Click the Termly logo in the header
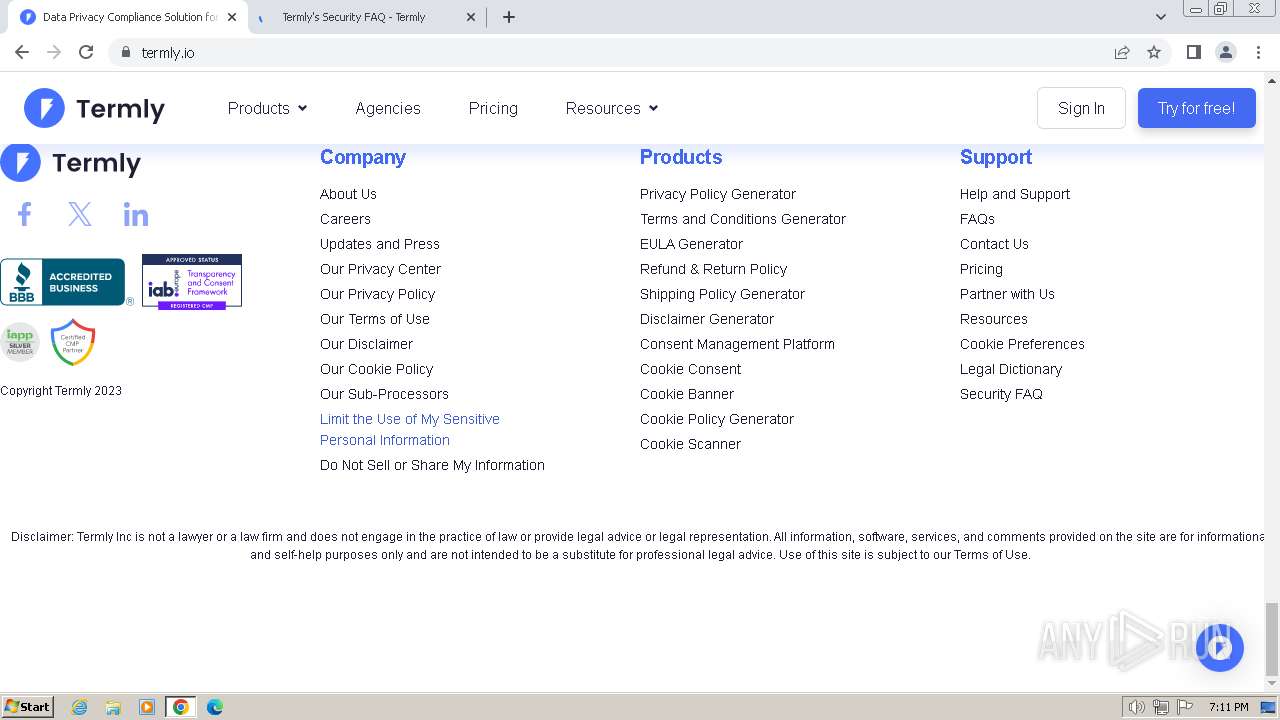This screenshot has width=1280, height=720. click(x=95, y=108)
